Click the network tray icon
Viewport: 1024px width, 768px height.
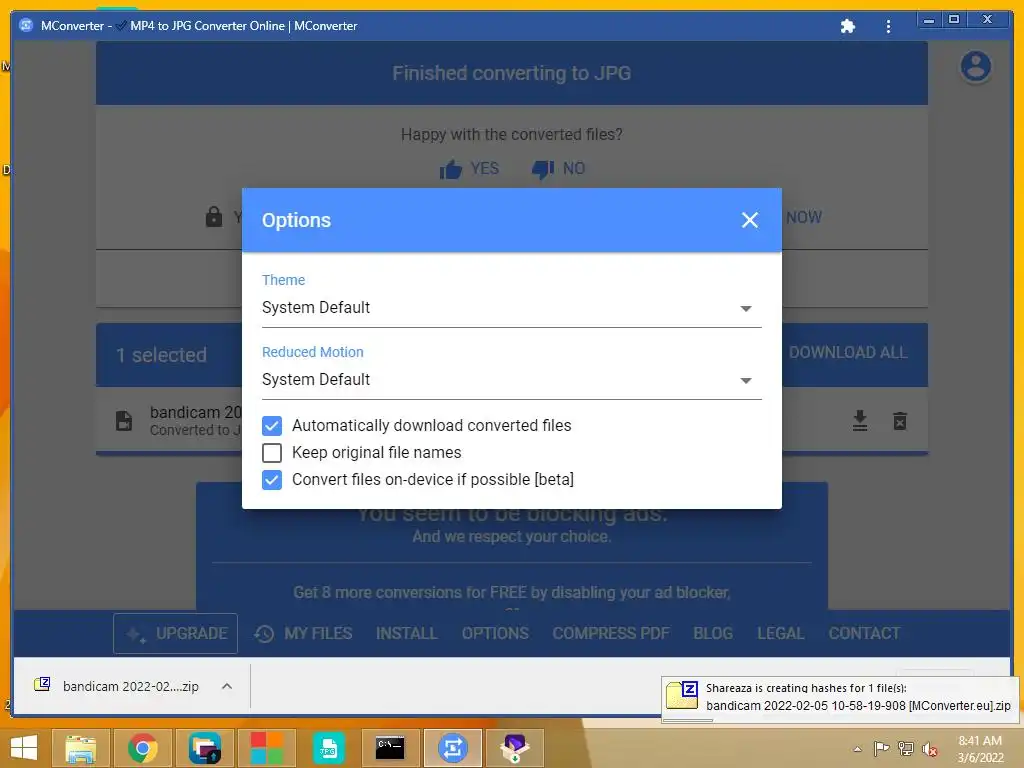click(906, 748)
